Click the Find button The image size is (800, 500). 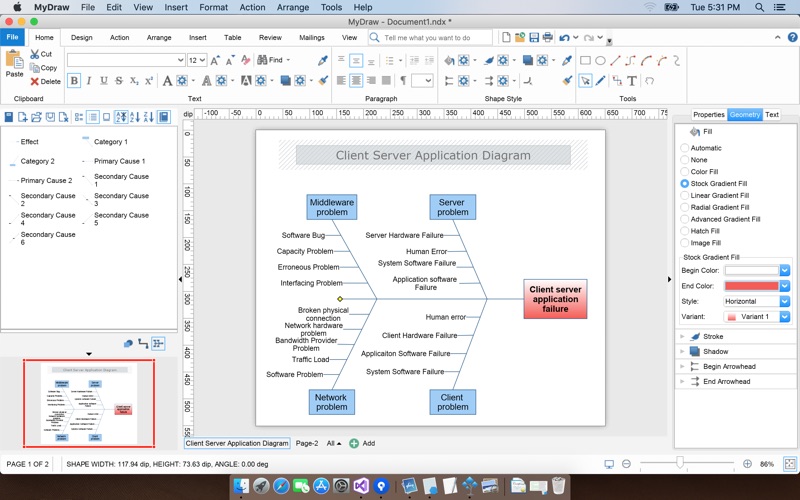click(x=273, y=60)
